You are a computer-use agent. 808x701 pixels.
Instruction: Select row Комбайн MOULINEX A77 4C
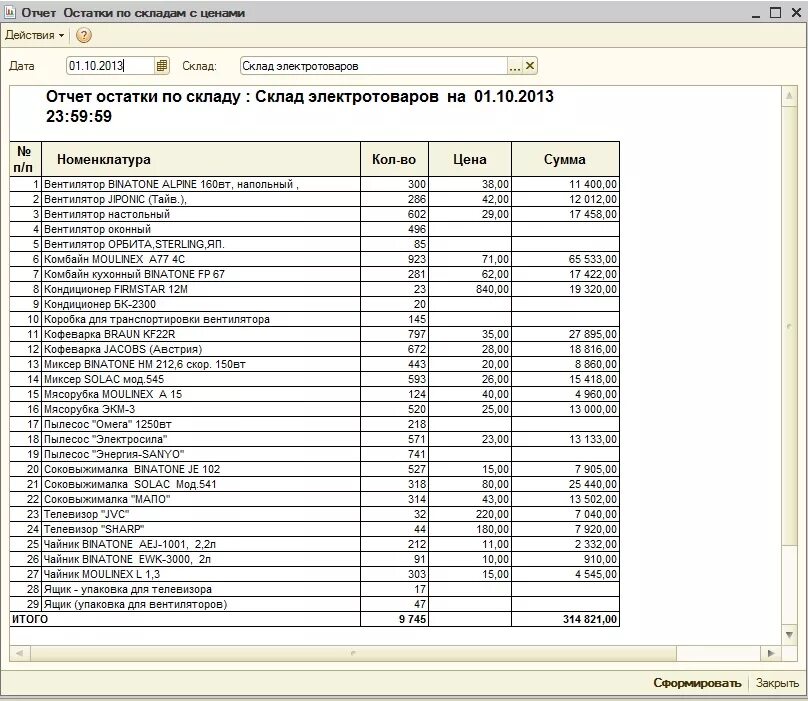click(x=314, y=259)
